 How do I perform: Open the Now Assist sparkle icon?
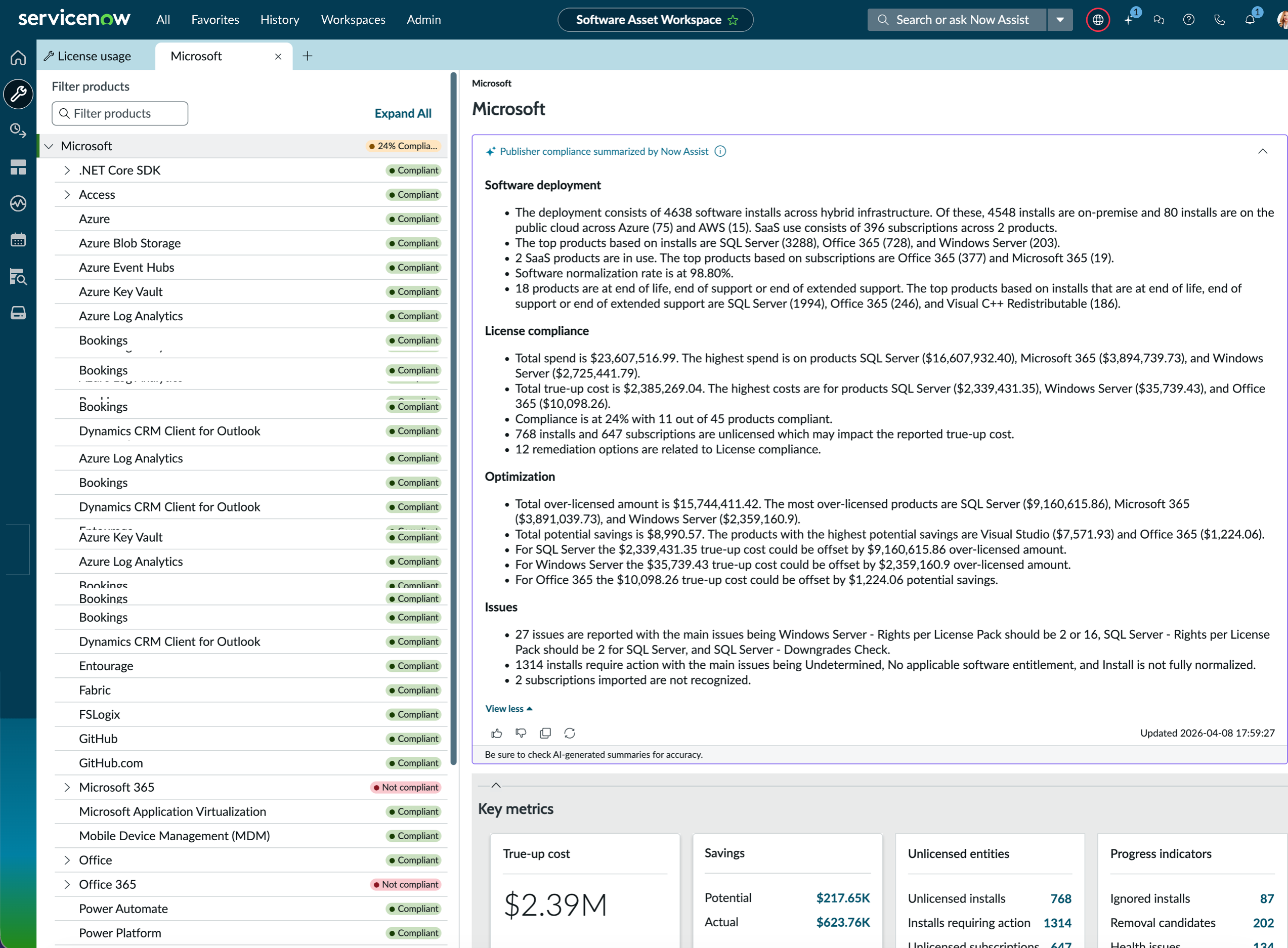tap(1129, 20)
